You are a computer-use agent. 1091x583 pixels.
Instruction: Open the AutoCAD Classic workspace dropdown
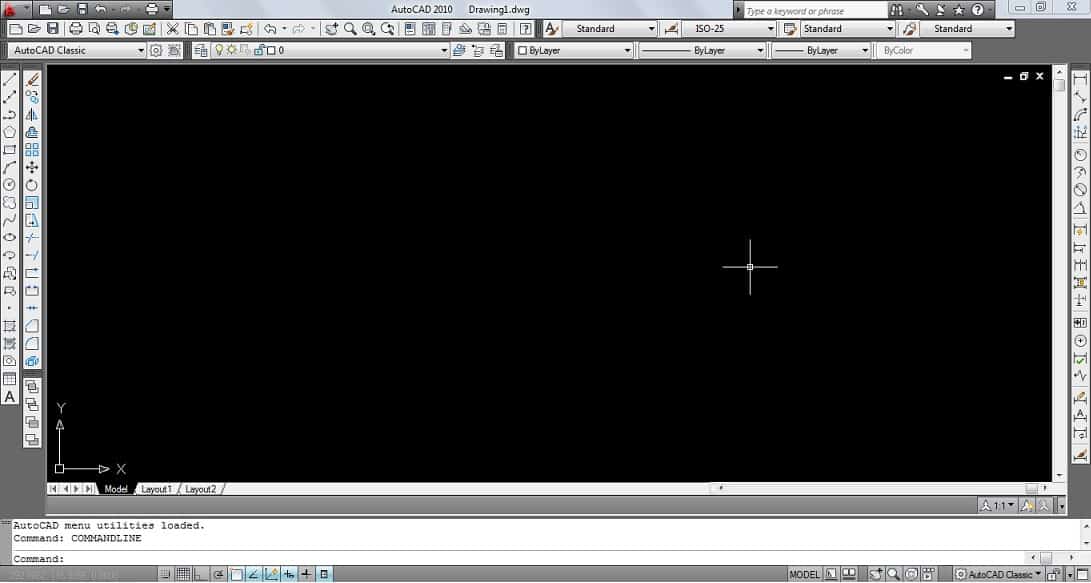click(77, 50)
